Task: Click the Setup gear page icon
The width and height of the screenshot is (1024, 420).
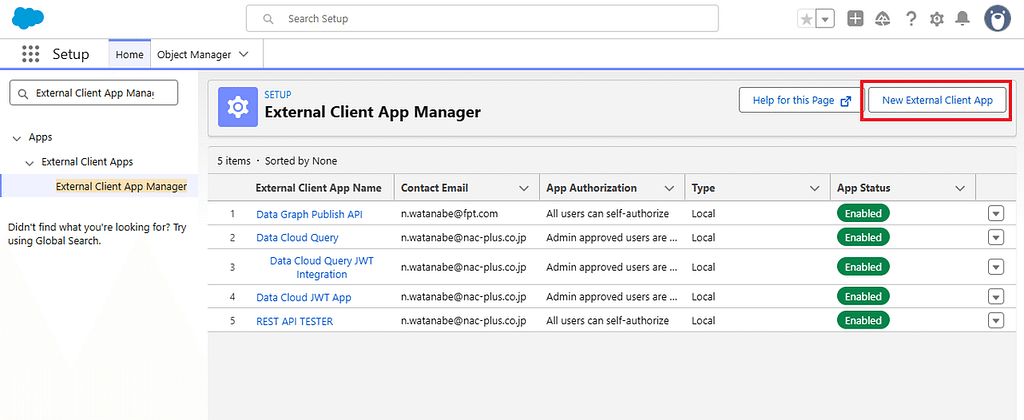Action: click(238, 106)
